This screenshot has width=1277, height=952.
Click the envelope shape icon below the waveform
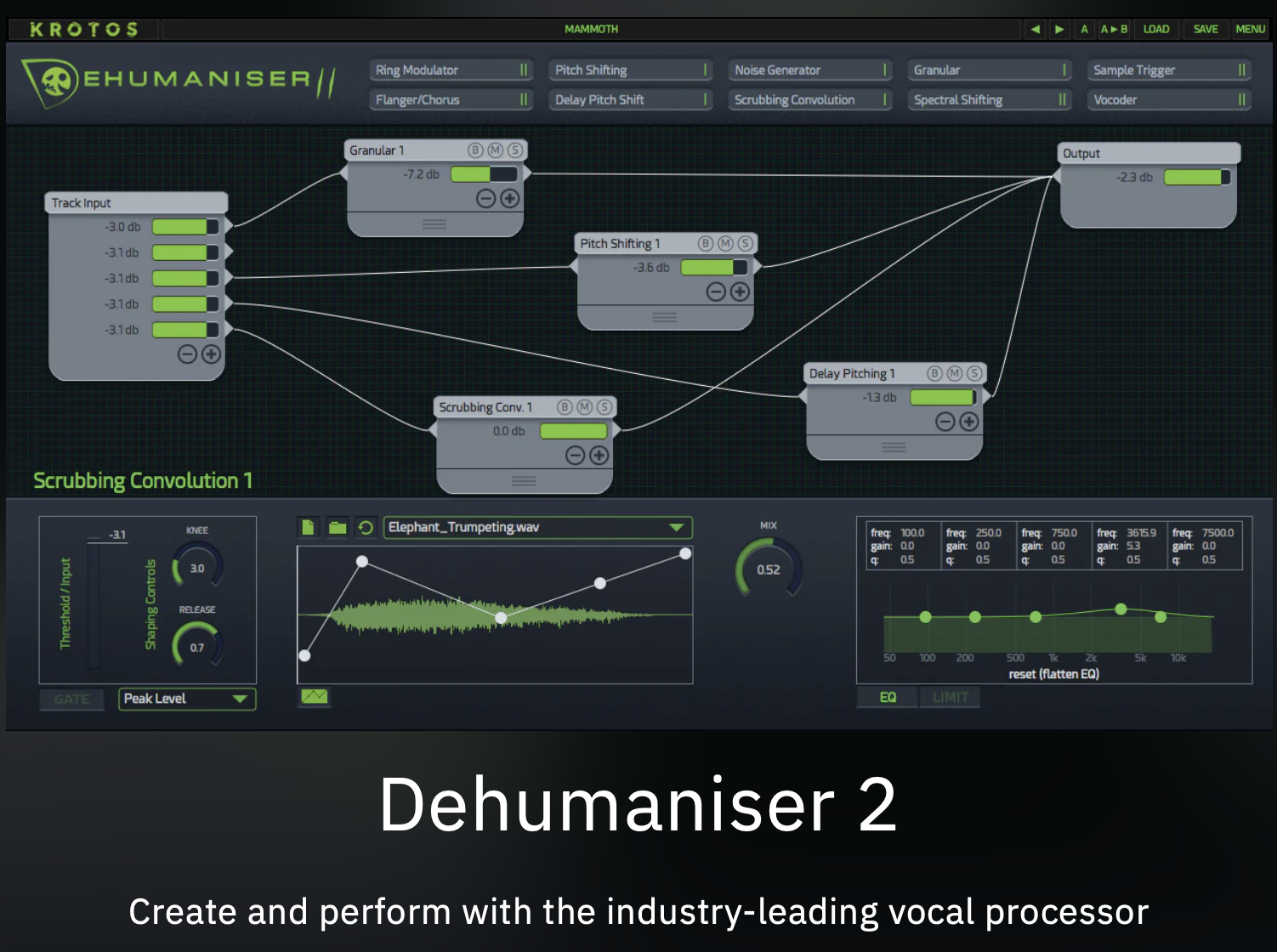click(315, 697)
